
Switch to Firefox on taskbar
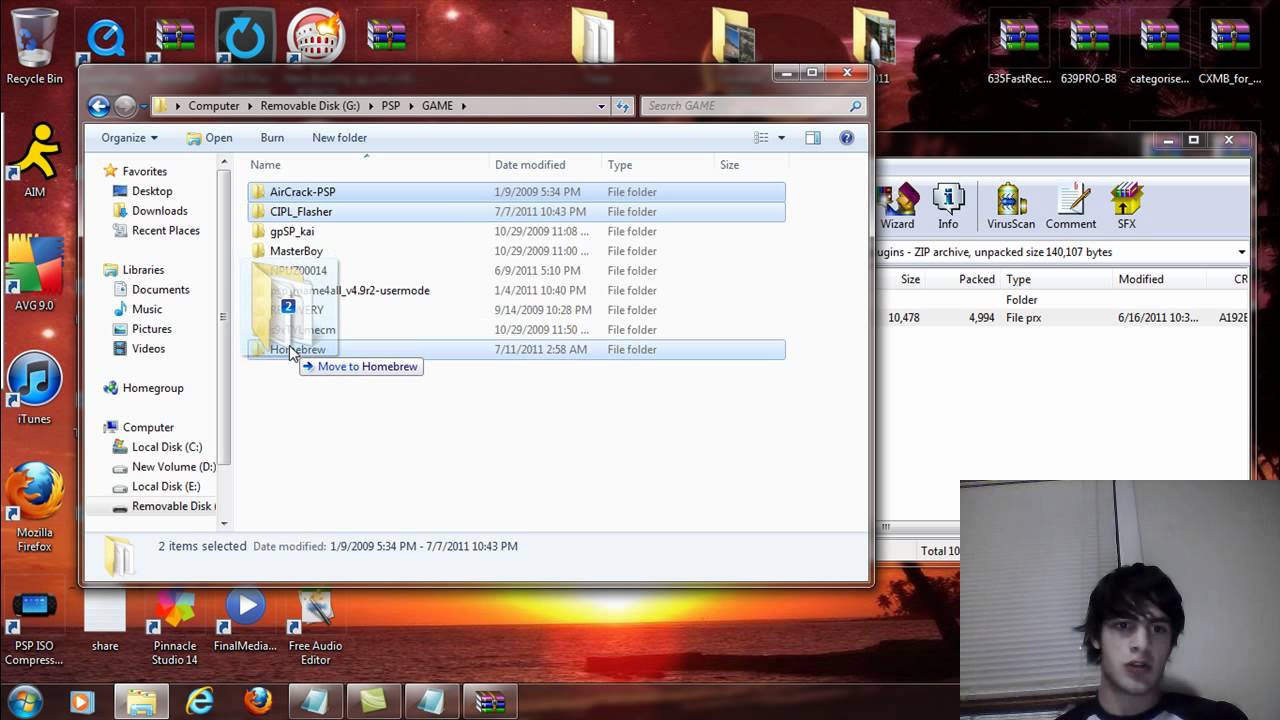[x=258, y=701]
